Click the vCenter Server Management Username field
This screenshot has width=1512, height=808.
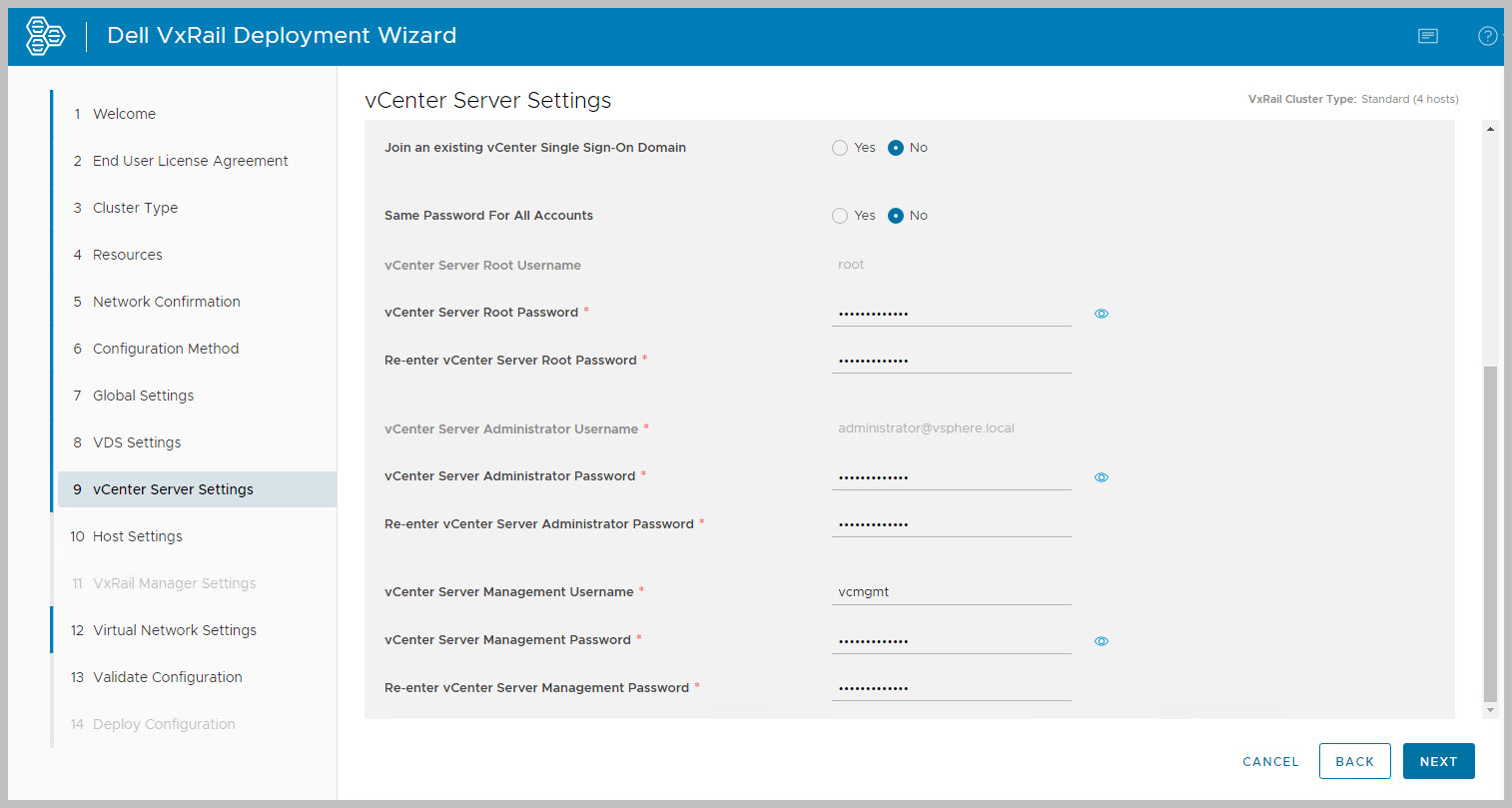pos(951,592)
